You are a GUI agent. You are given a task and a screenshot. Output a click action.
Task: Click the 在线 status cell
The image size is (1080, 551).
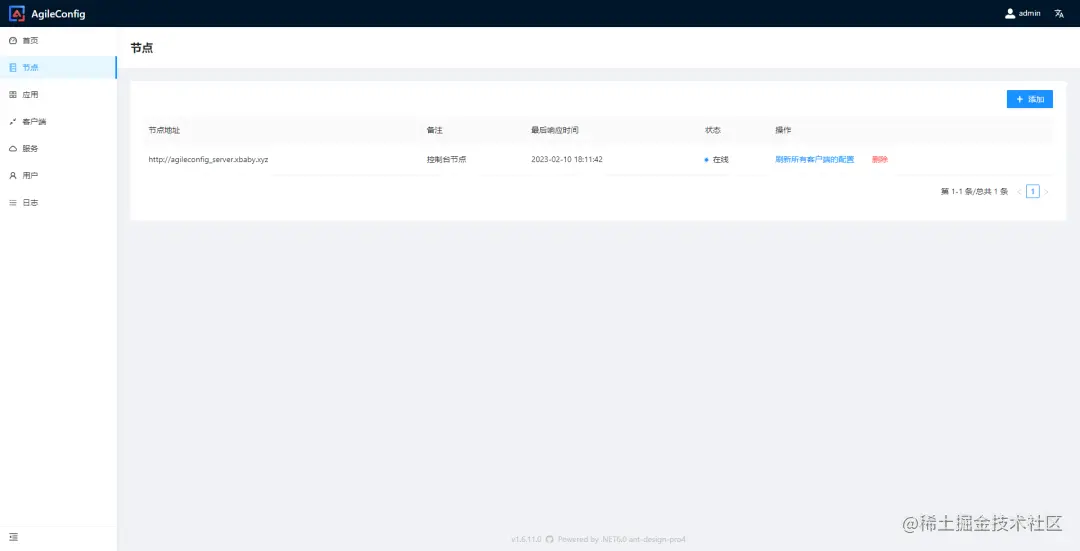(716, 159)
